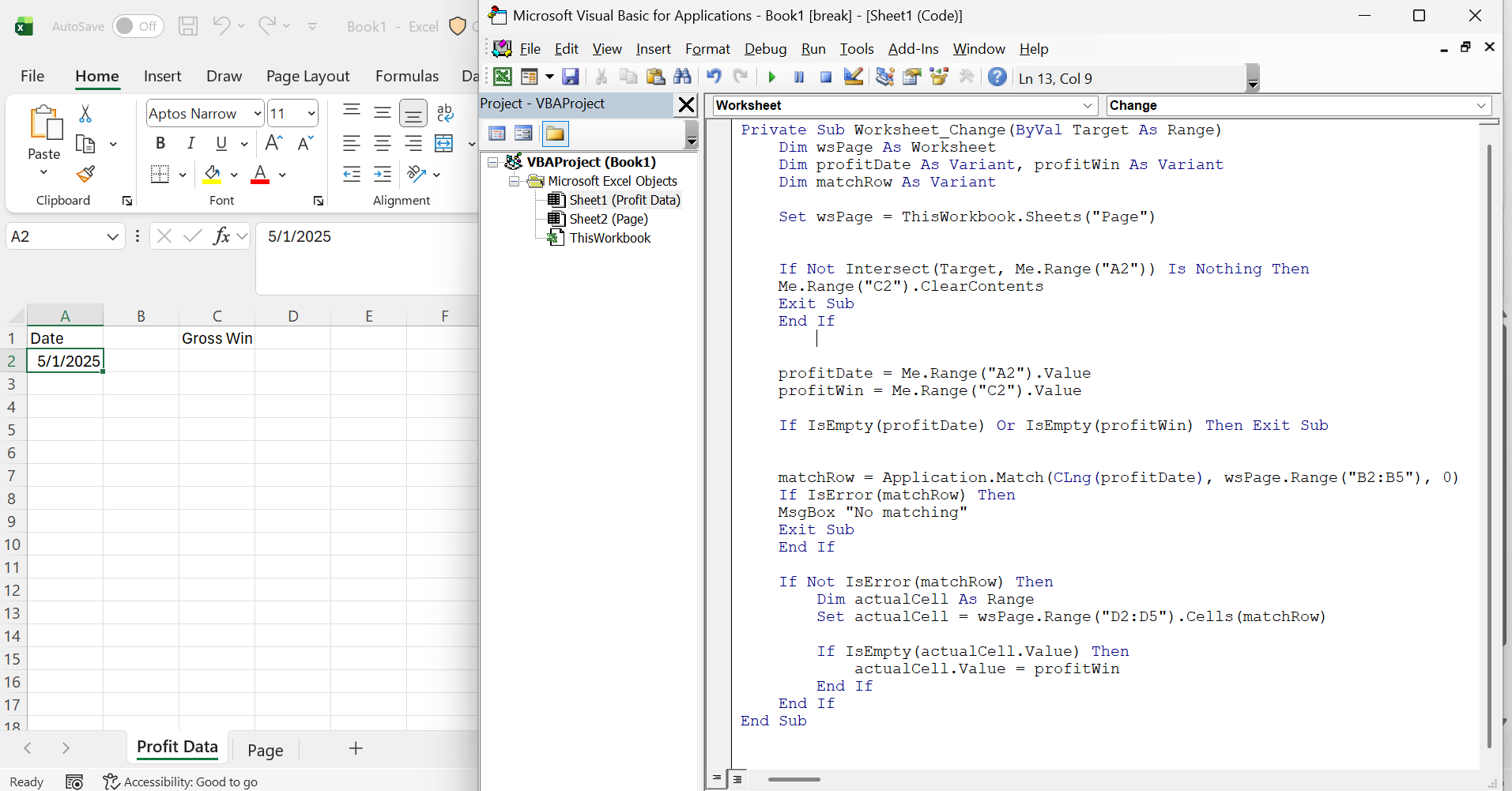Open the Tools menu in VBA editor
Screen dimensions: 1512x791
857,49
